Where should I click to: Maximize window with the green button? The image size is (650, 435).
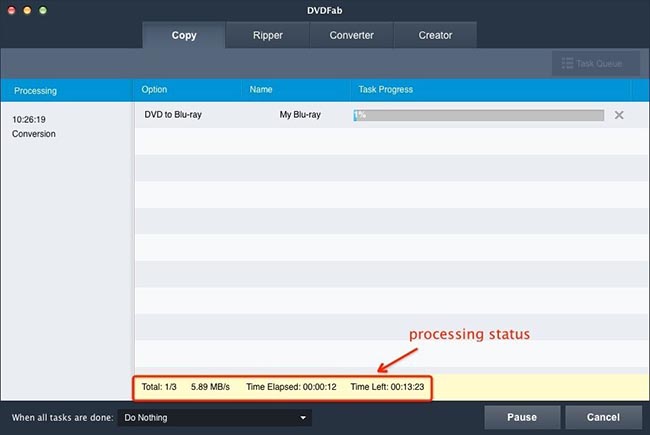point(43,10)
